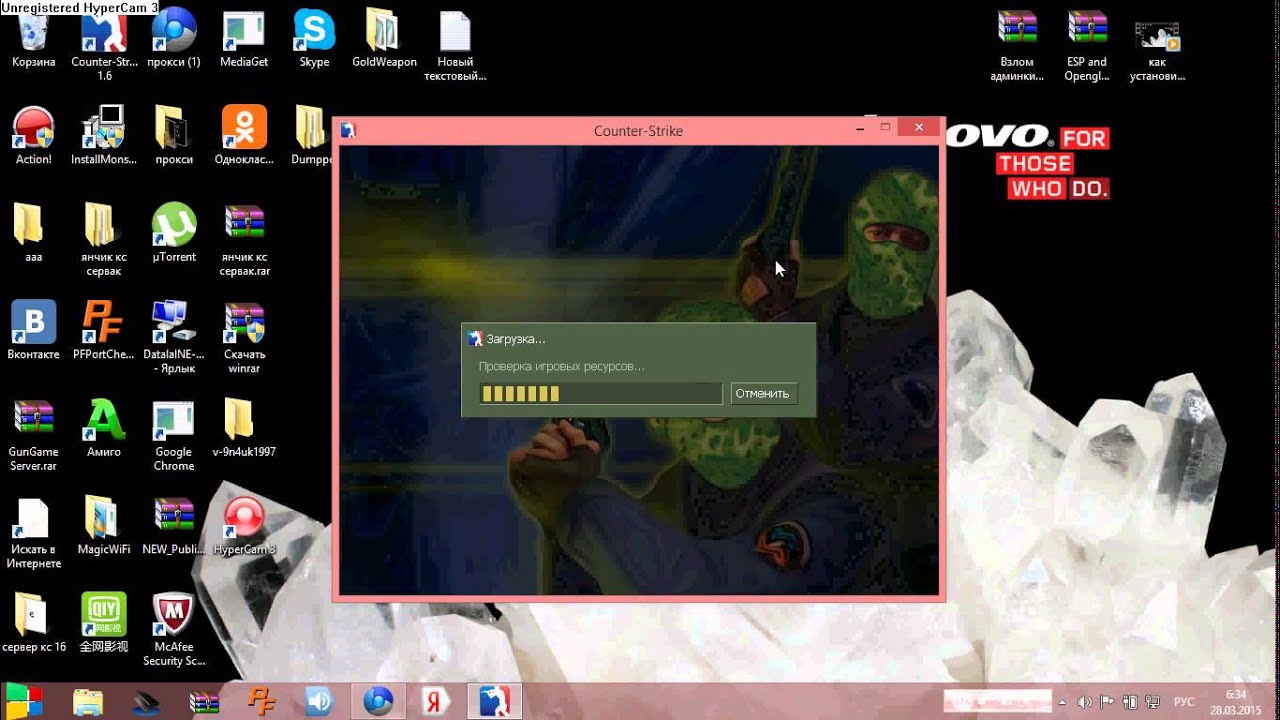Image resolution: width=1280 pixels, height=720 pixels.
Task: Launch the Амиго browser shortcut
Action: point(104,428)
